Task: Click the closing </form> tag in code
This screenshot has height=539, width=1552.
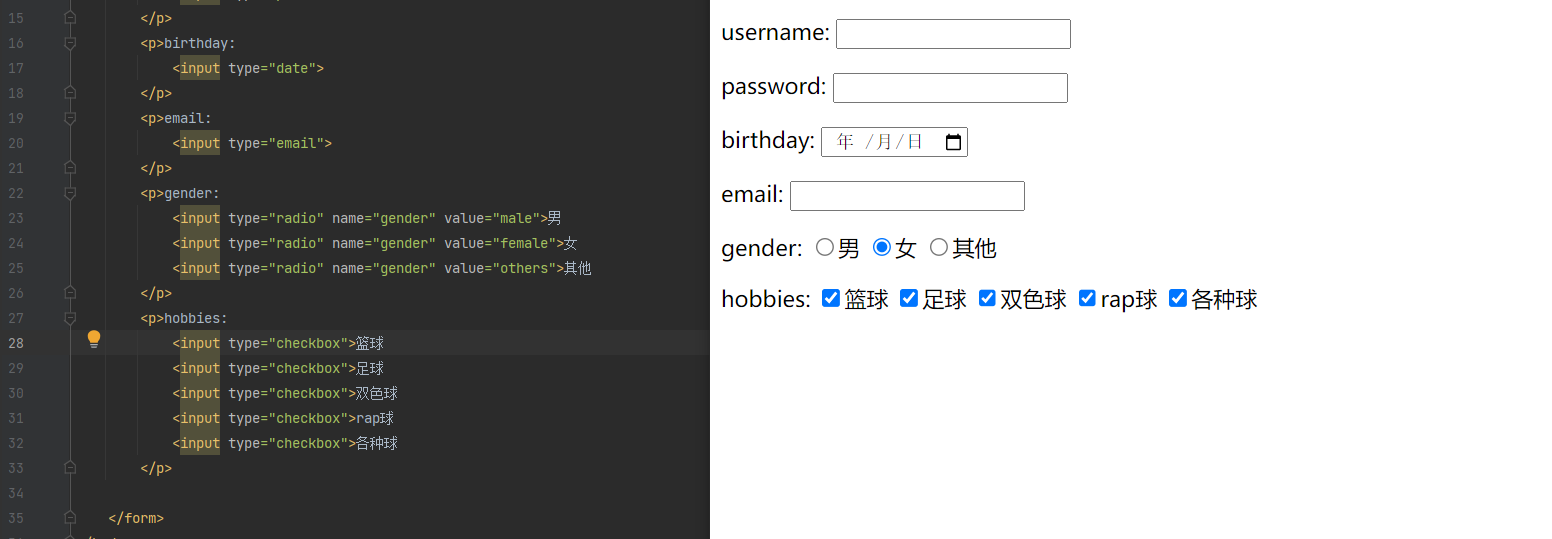Action: pos(136,518)
